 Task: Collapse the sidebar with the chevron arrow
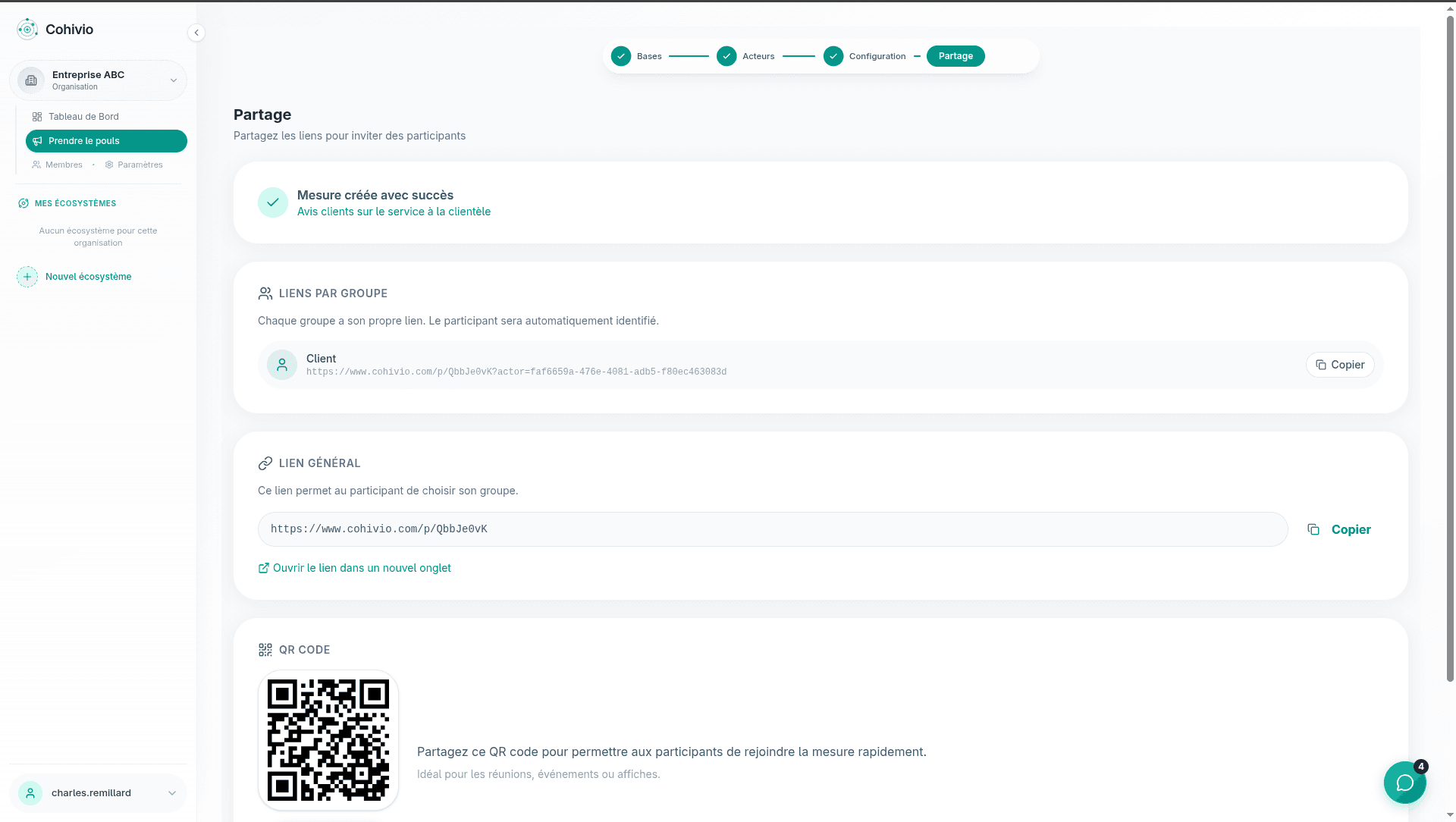(196, 33)
